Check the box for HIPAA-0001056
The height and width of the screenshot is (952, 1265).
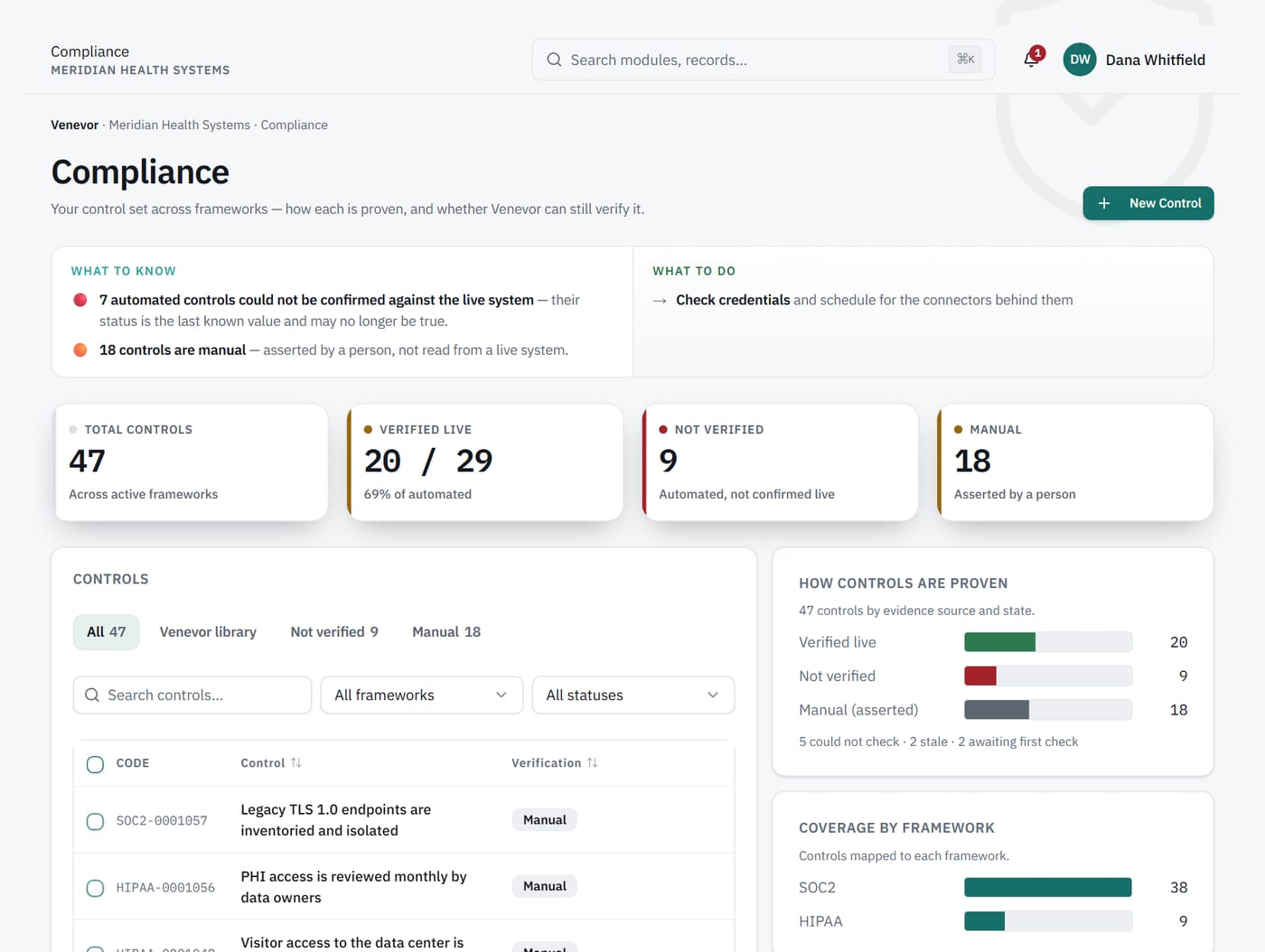[95, 888]
